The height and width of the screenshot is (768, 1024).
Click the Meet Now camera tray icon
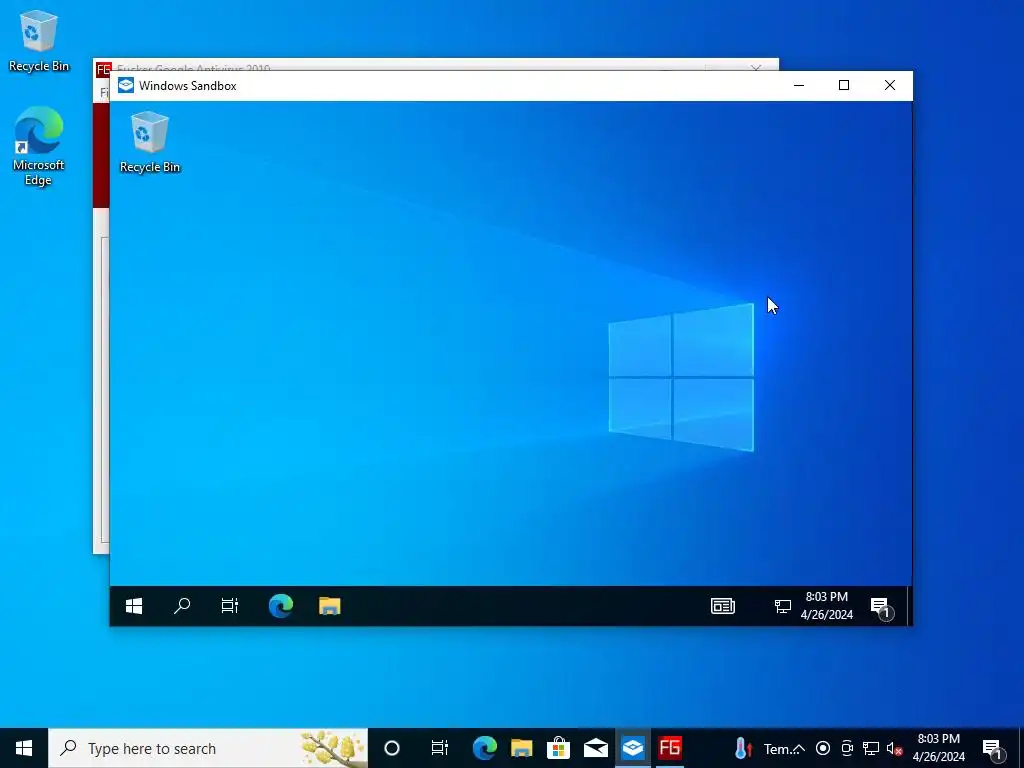[847, 748]
